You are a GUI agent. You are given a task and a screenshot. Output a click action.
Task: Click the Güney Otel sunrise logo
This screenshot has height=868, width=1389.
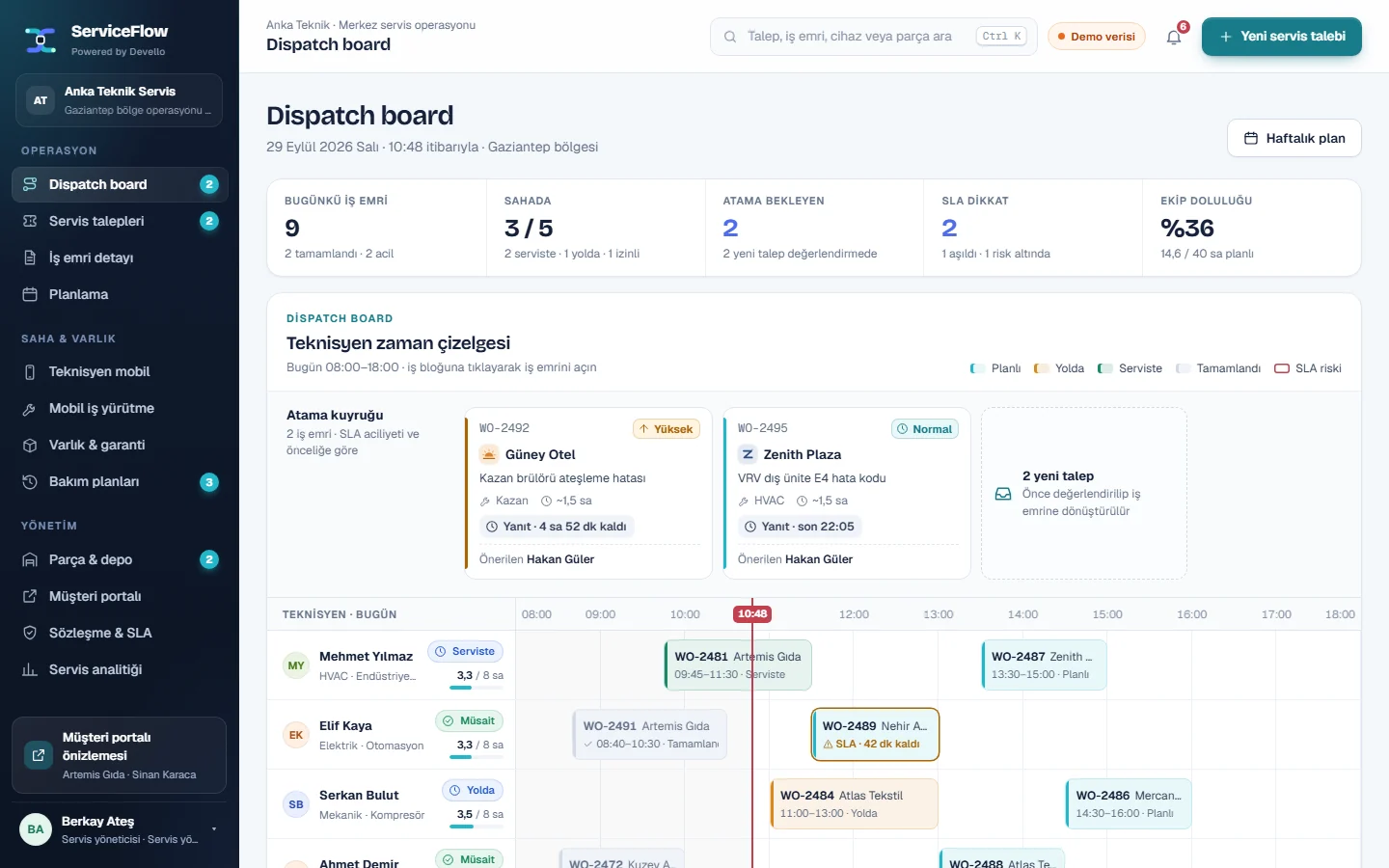tap(489, 454)
